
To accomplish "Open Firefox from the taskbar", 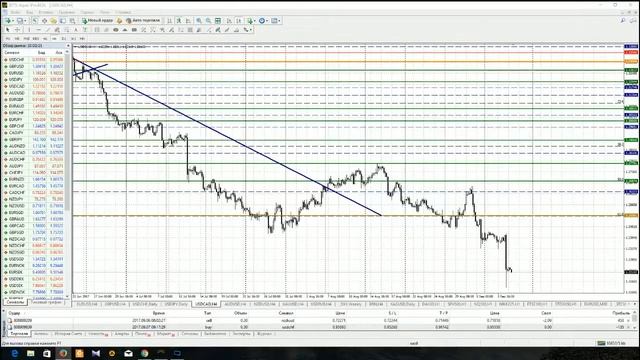I will click(63, 353).
